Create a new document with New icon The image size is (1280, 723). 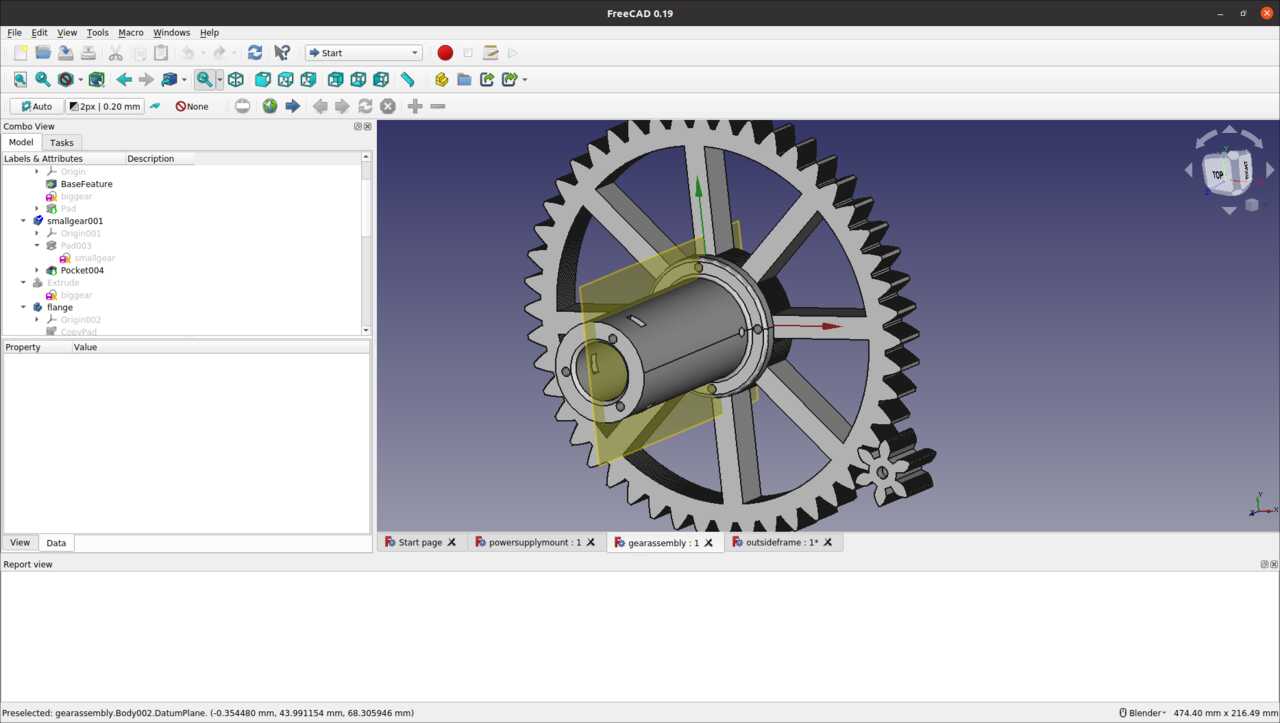coord(20,53)
